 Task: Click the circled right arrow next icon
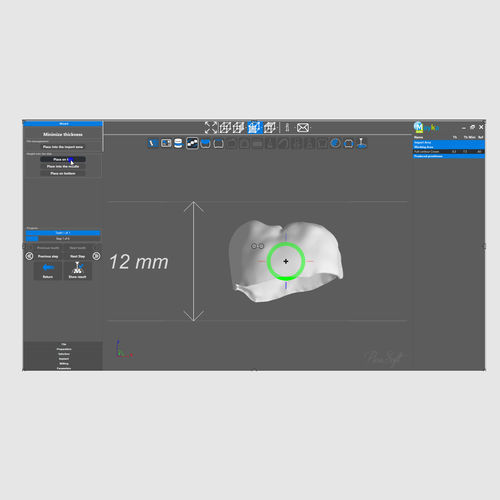96,256
